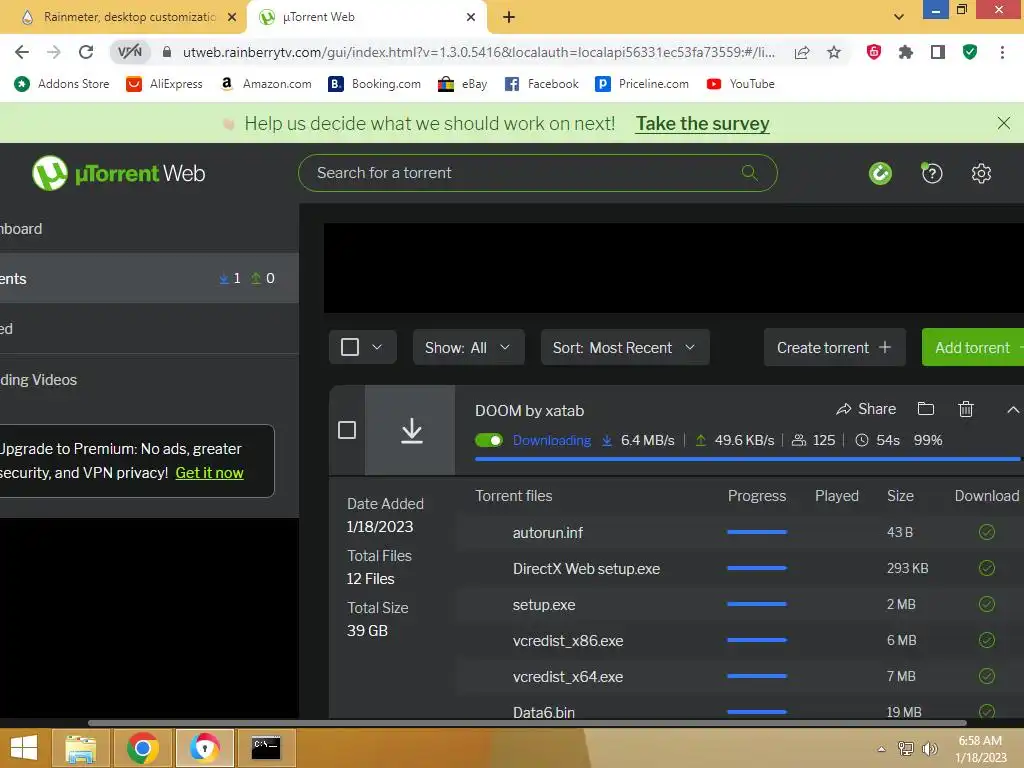The width and height of the screenshot is (1024, 768).
Task: Open Windows Start menu
Action: 24,748
